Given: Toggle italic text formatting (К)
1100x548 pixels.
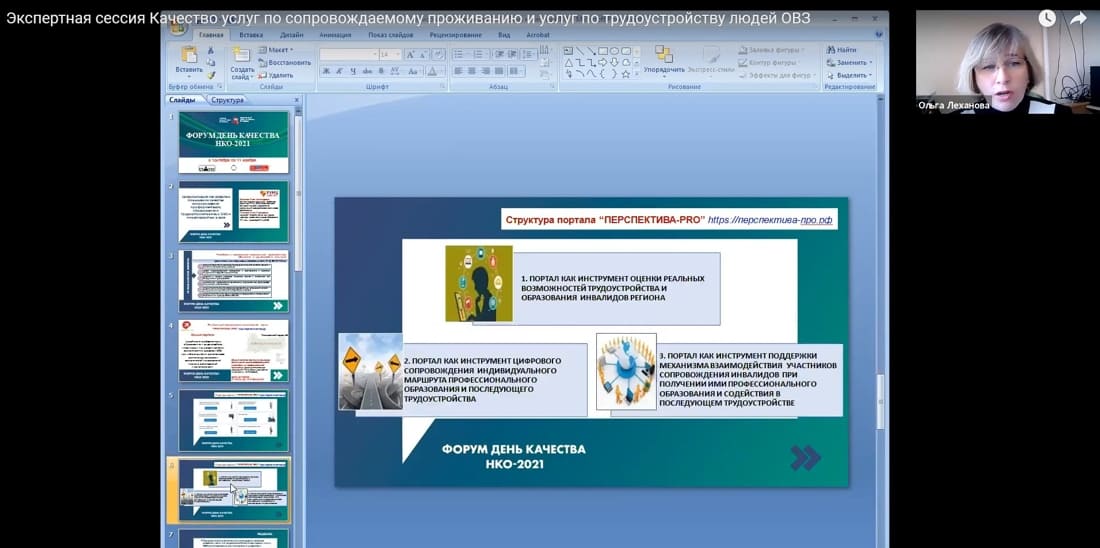Looking at the screenshot, I should pos(339,71).
